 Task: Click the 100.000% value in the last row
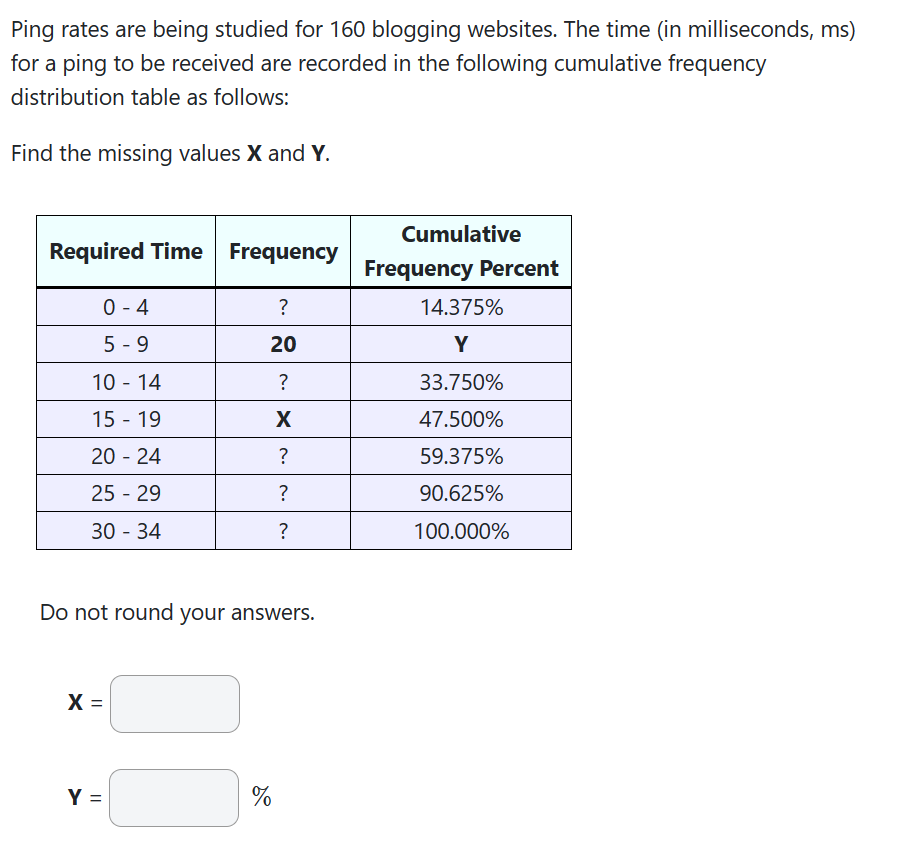(460, 531)
